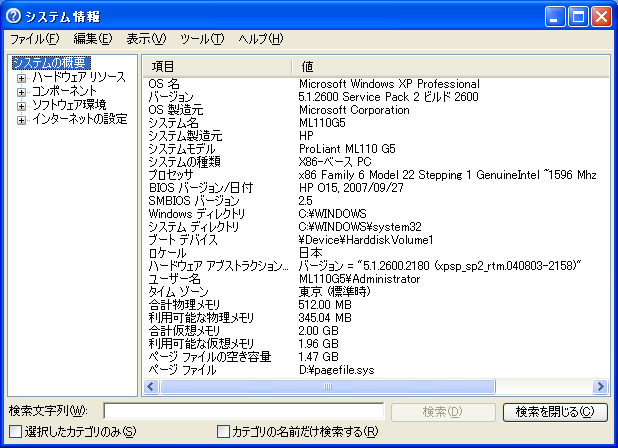Enable カテゴリの名前だけ検索する(R) checkbox

click(x=223, y=431)
